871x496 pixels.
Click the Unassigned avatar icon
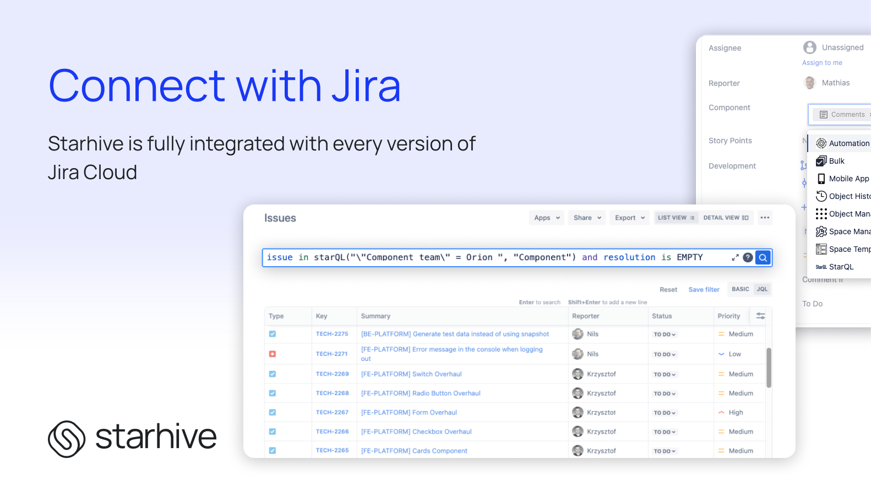[x=810, y=48]
